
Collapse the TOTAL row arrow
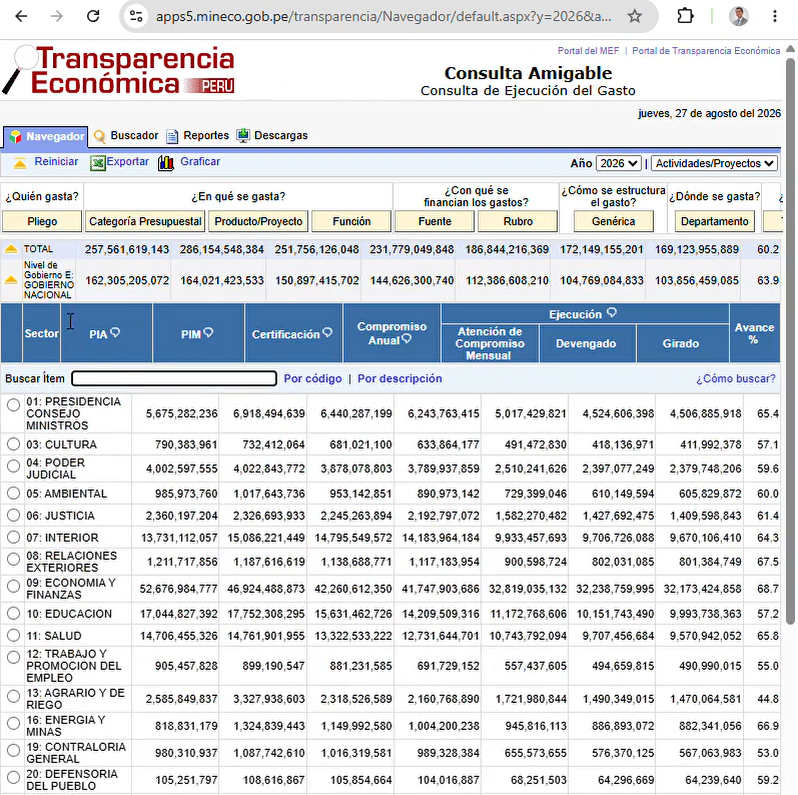pos(11,249)
